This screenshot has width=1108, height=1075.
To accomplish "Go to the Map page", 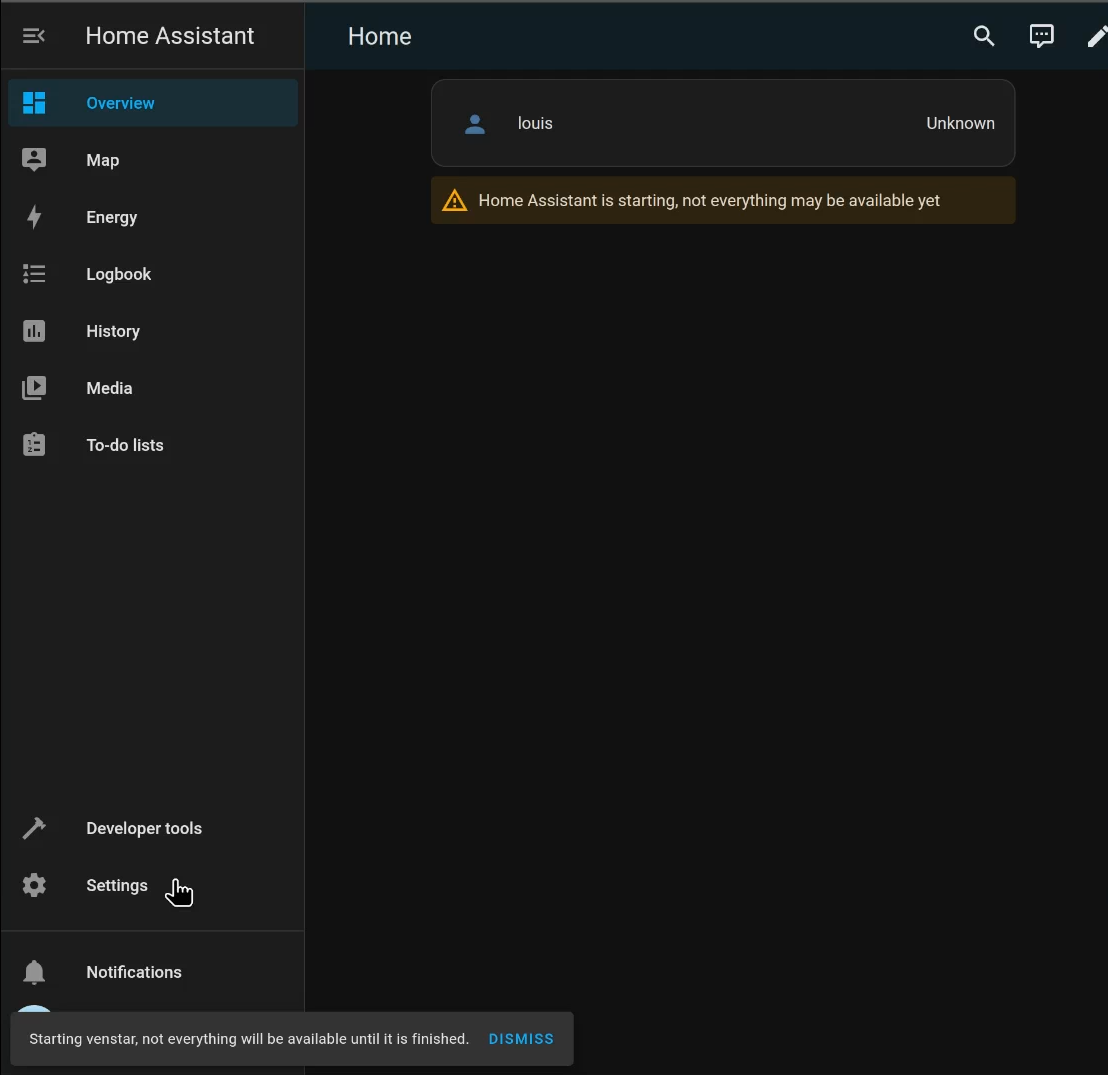I will click(x=153, y=160).
